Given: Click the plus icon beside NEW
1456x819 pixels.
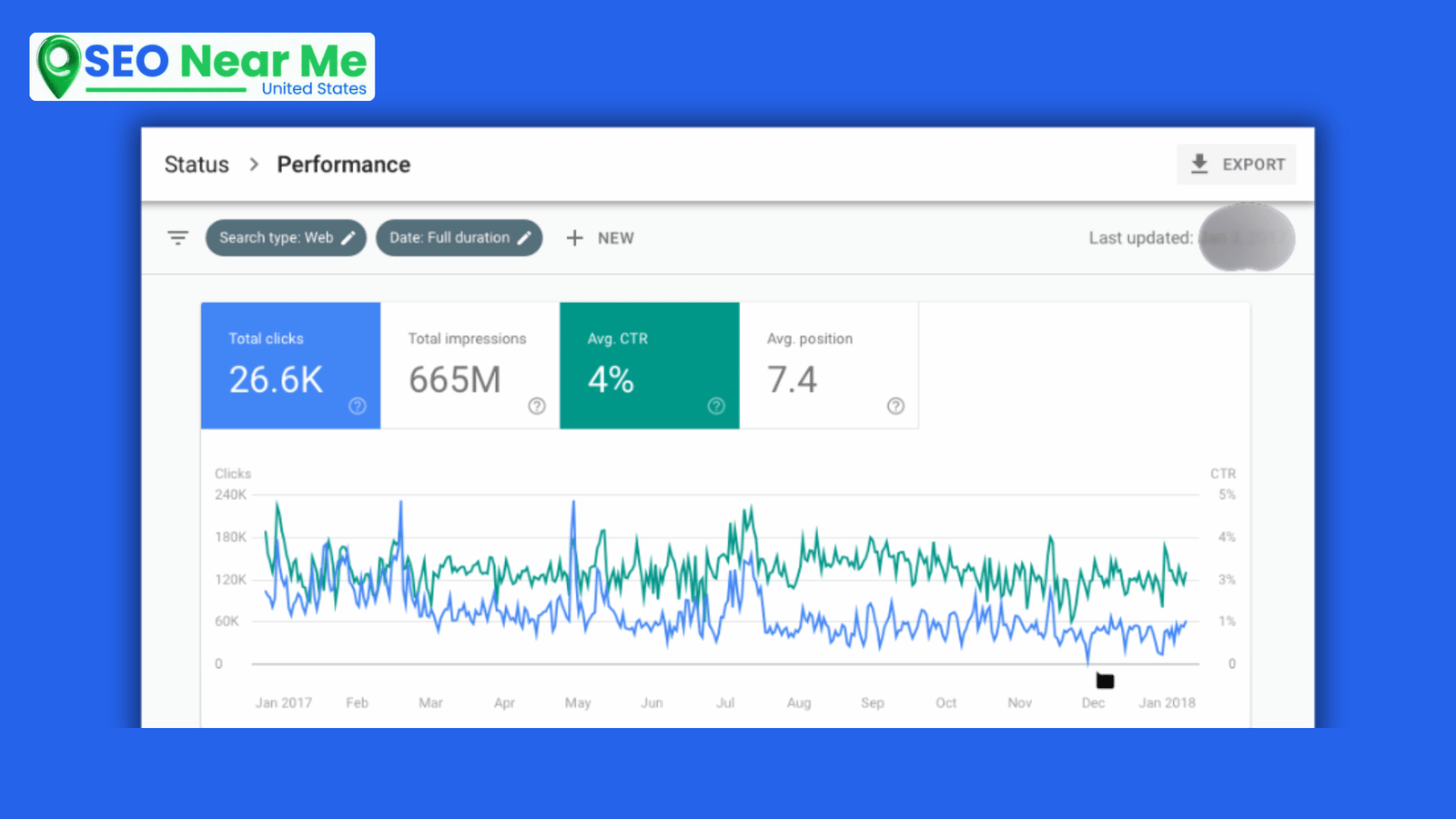Looking at the screenshot, I should (574, 238).
